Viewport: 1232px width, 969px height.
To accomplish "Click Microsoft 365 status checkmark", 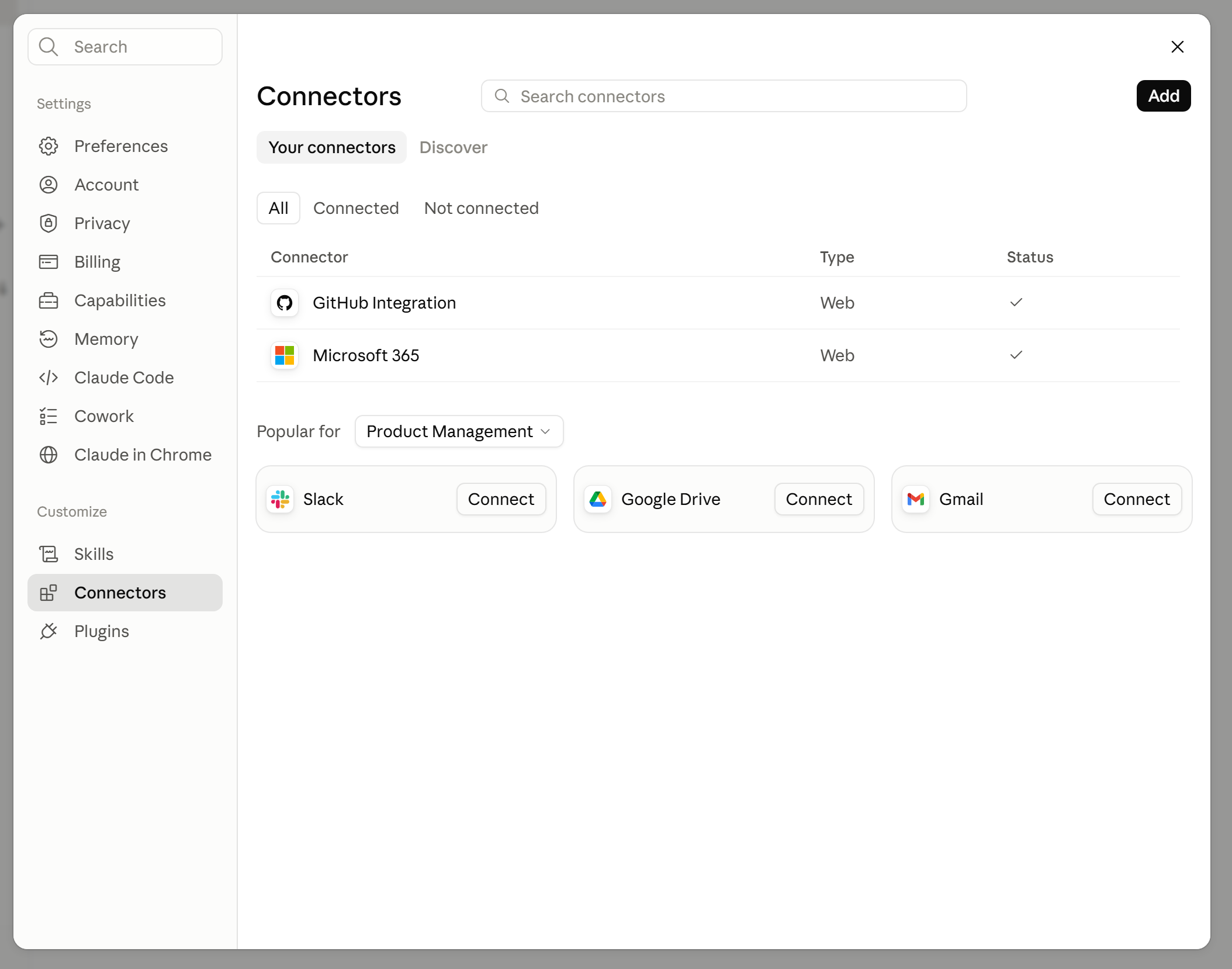I will (1016, 355).
